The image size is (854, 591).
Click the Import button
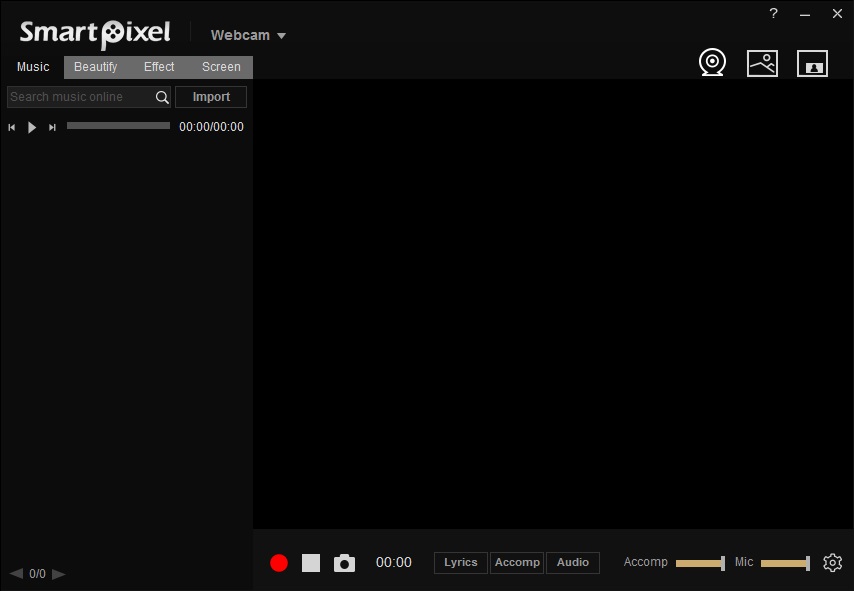tap(210, 96)
